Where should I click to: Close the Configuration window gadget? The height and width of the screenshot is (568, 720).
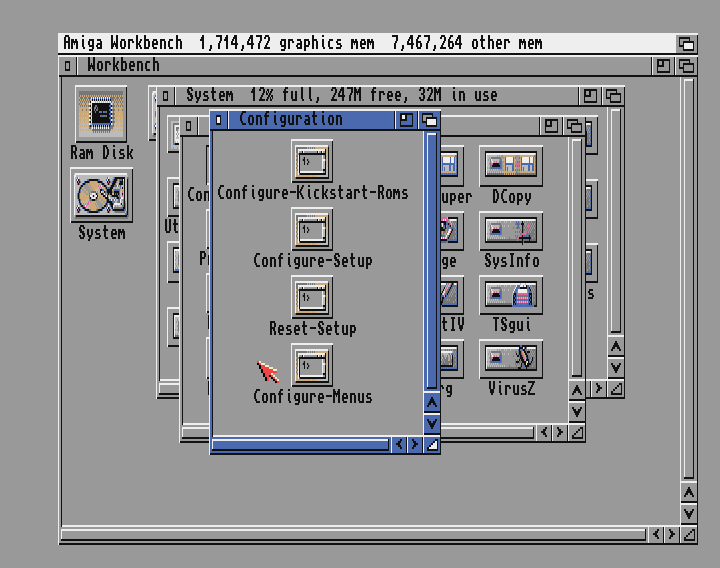[219, 120]
